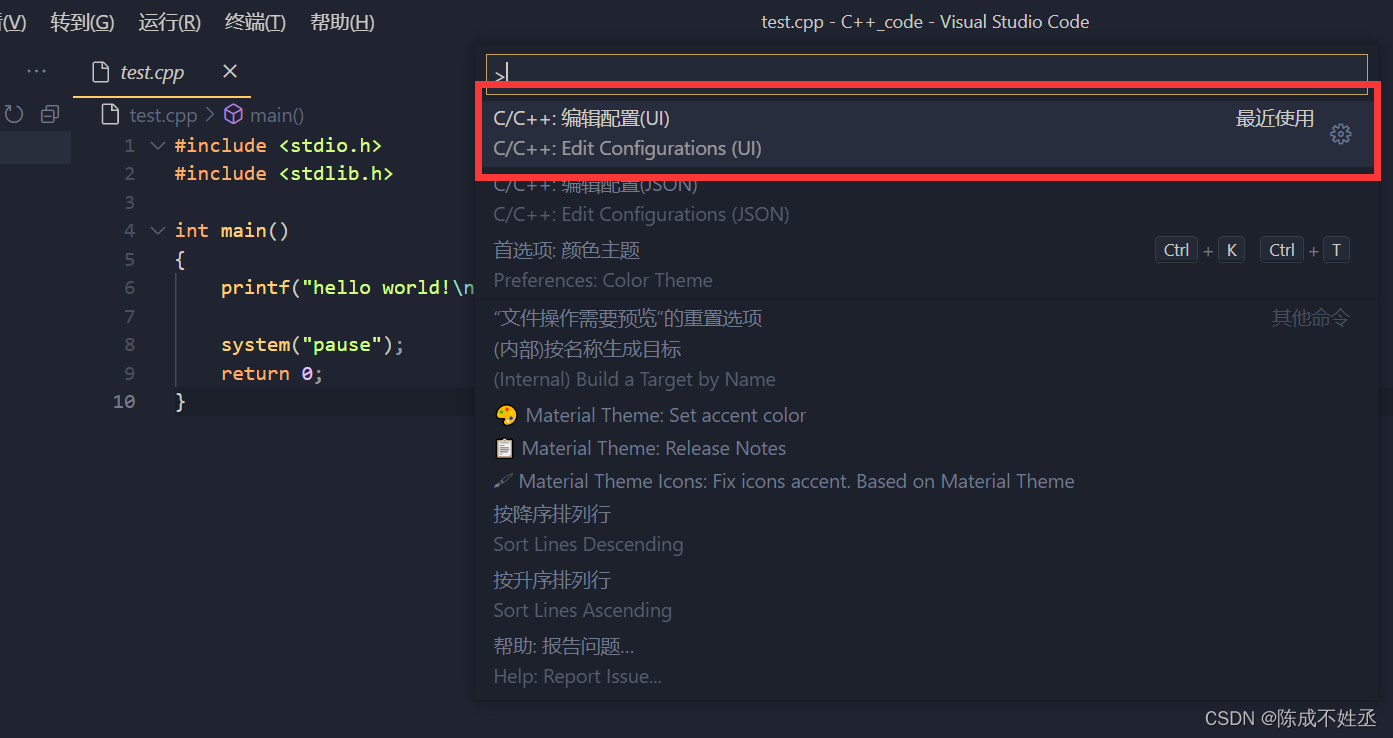Viewport: 1393px width, 738px height.
Task: Select C/C++: 编辑配置(UI) command
Action: 926,133
